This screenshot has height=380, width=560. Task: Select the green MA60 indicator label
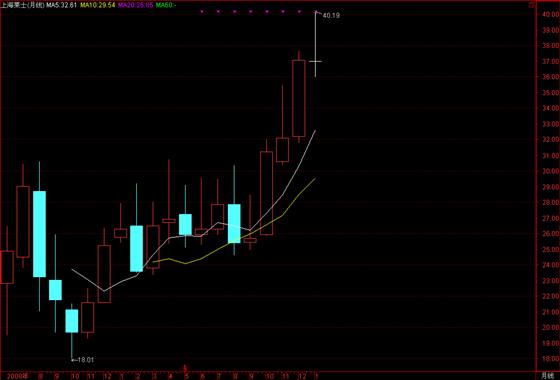(166, 5)
